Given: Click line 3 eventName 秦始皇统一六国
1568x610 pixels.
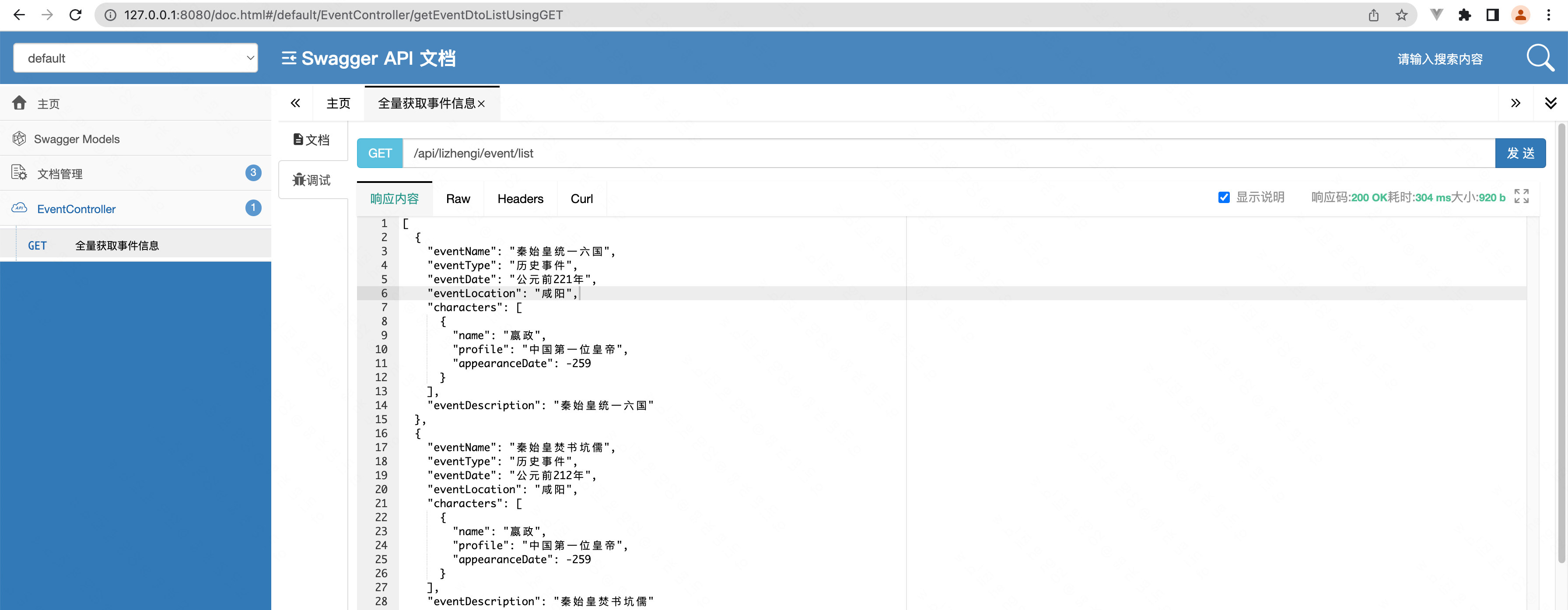Looking at the screenshot, I should (521, 252).
